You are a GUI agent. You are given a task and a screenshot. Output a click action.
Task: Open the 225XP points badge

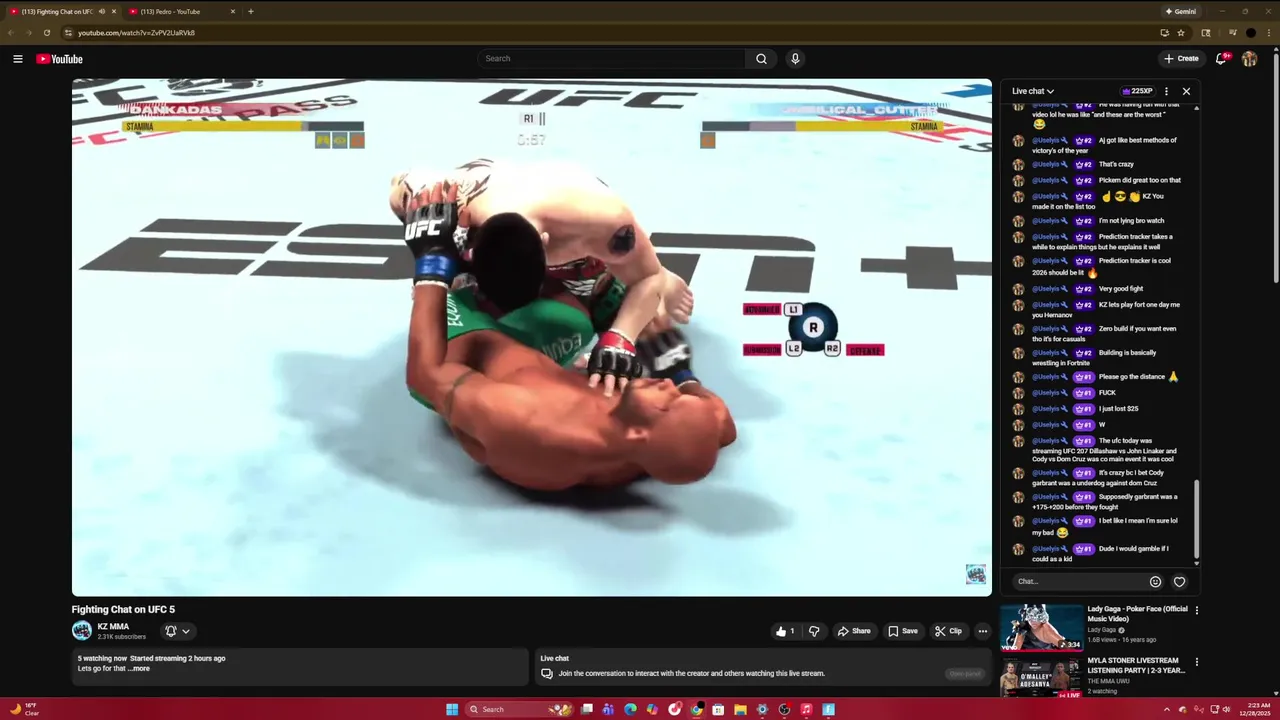1137,91
